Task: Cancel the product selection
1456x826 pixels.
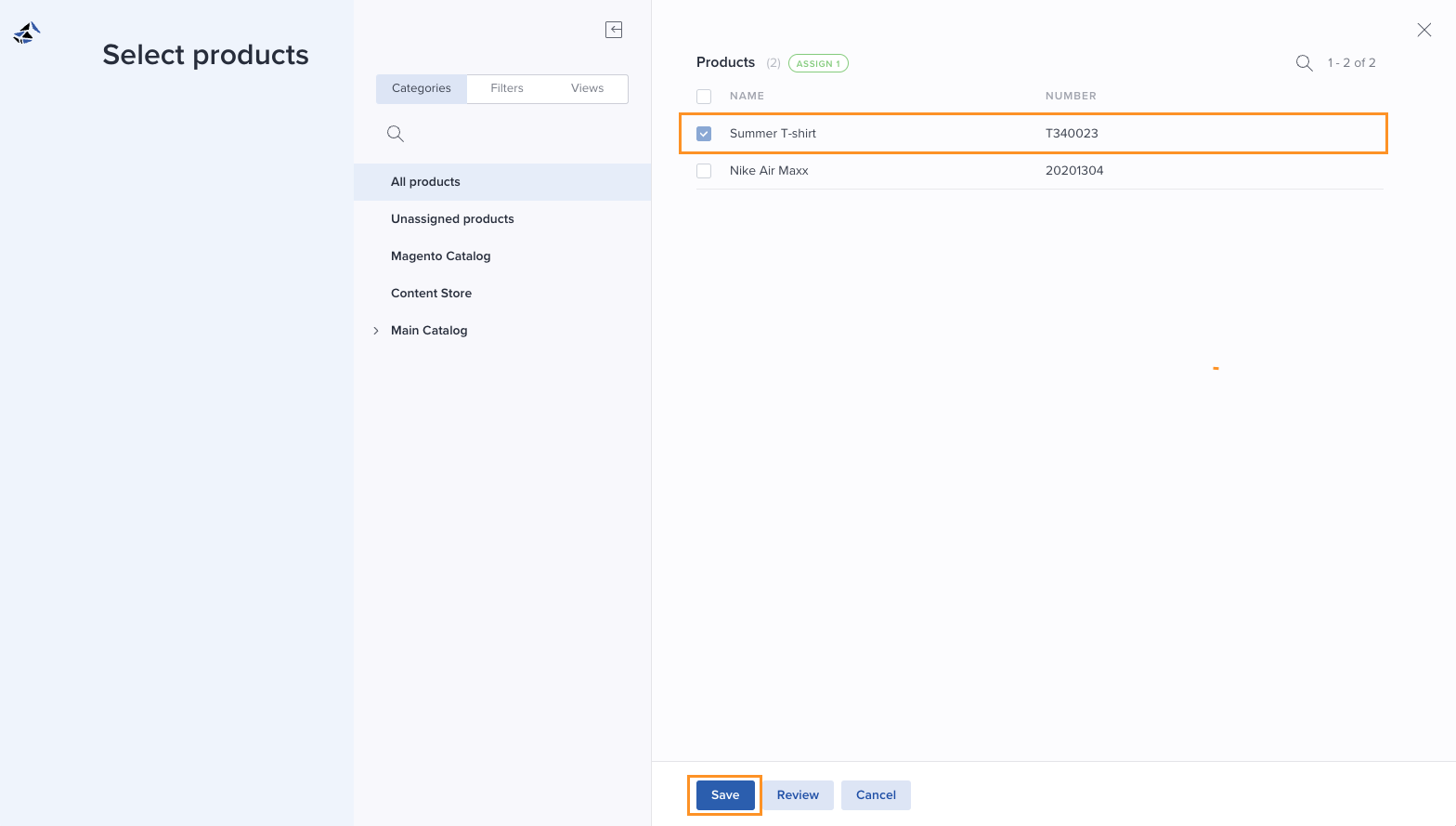Action: [x=876, y=795]
